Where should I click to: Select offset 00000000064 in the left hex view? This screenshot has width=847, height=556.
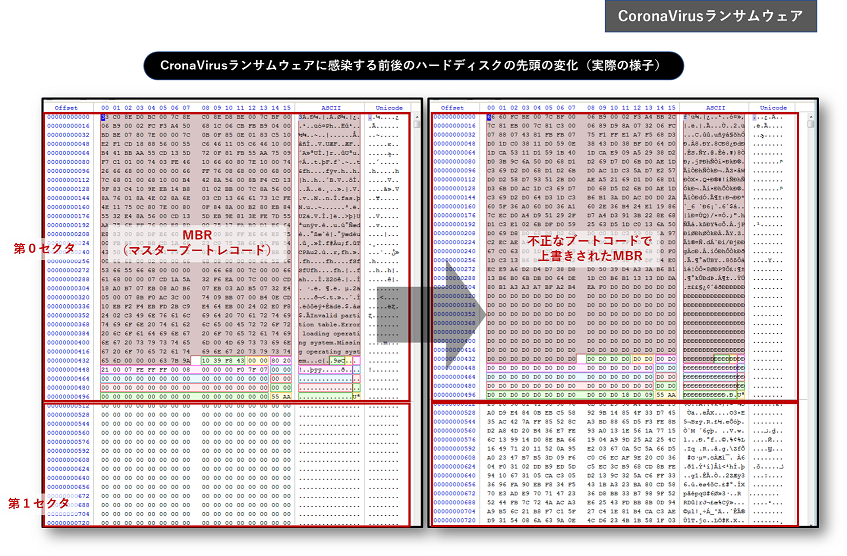coord(68,153)
